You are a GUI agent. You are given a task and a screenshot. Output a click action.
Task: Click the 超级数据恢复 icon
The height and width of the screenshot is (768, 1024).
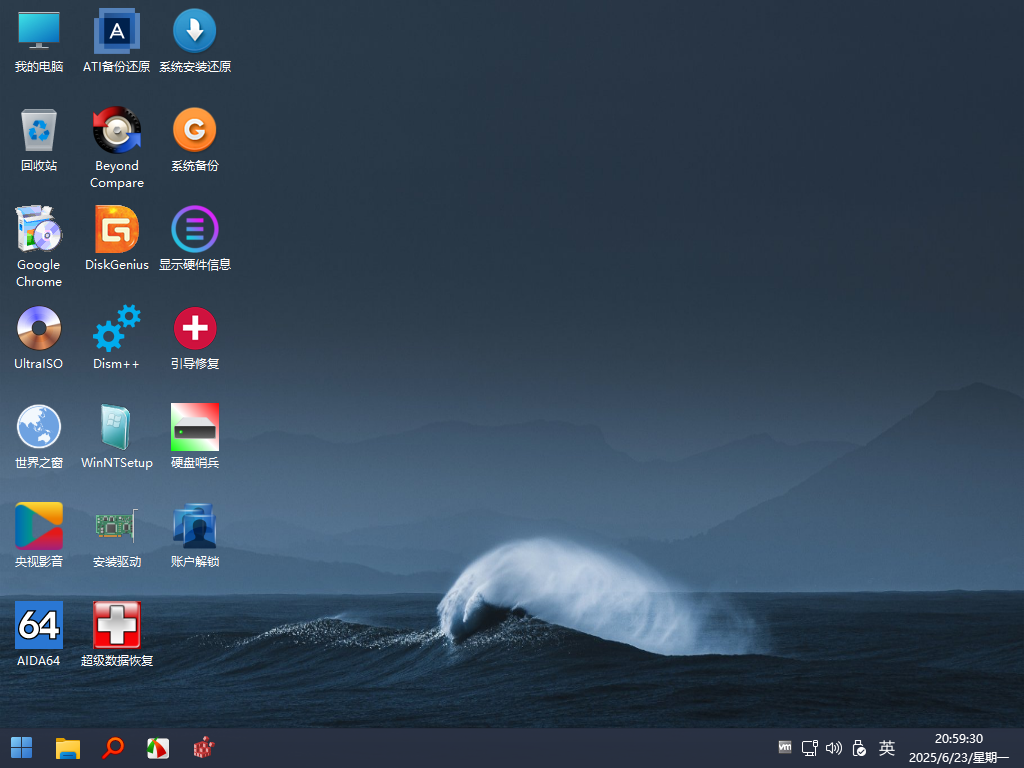tap(117, 626)
